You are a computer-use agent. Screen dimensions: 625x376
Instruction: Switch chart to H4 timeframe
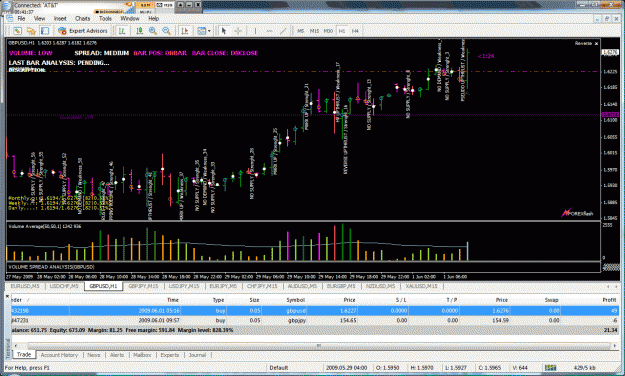[x=355, y=31]
